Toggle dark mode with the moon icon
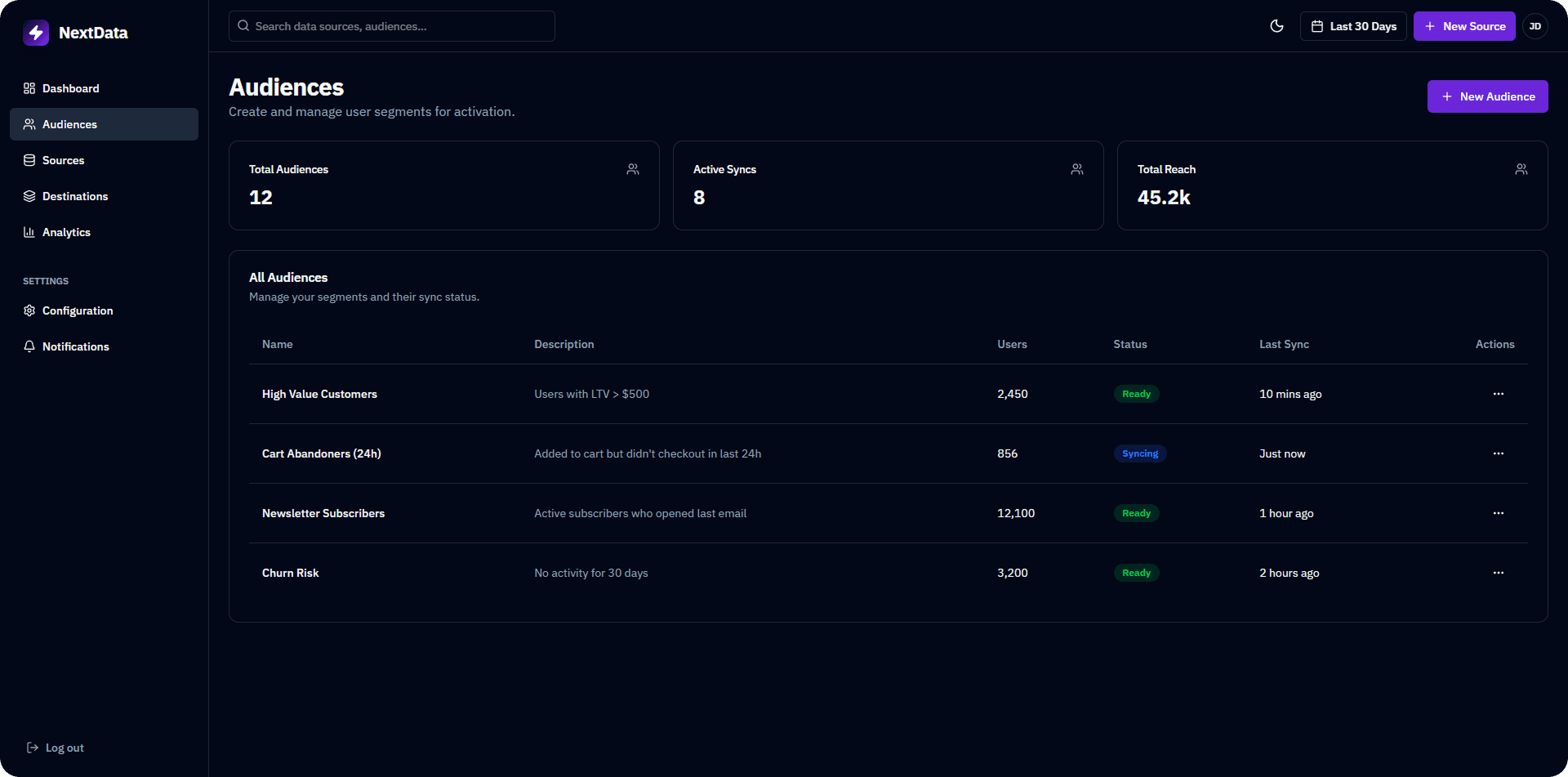 coord(1277,25)
